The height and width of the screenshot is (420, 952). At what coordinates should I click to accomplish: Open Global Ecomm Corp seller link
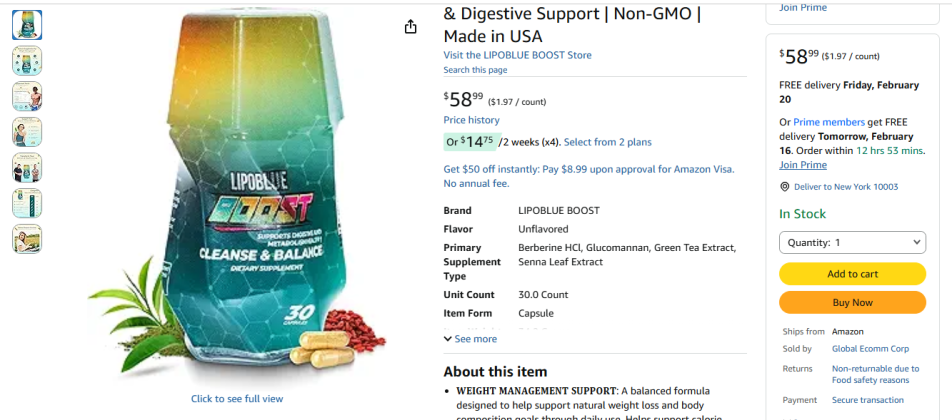click(870, 349)
